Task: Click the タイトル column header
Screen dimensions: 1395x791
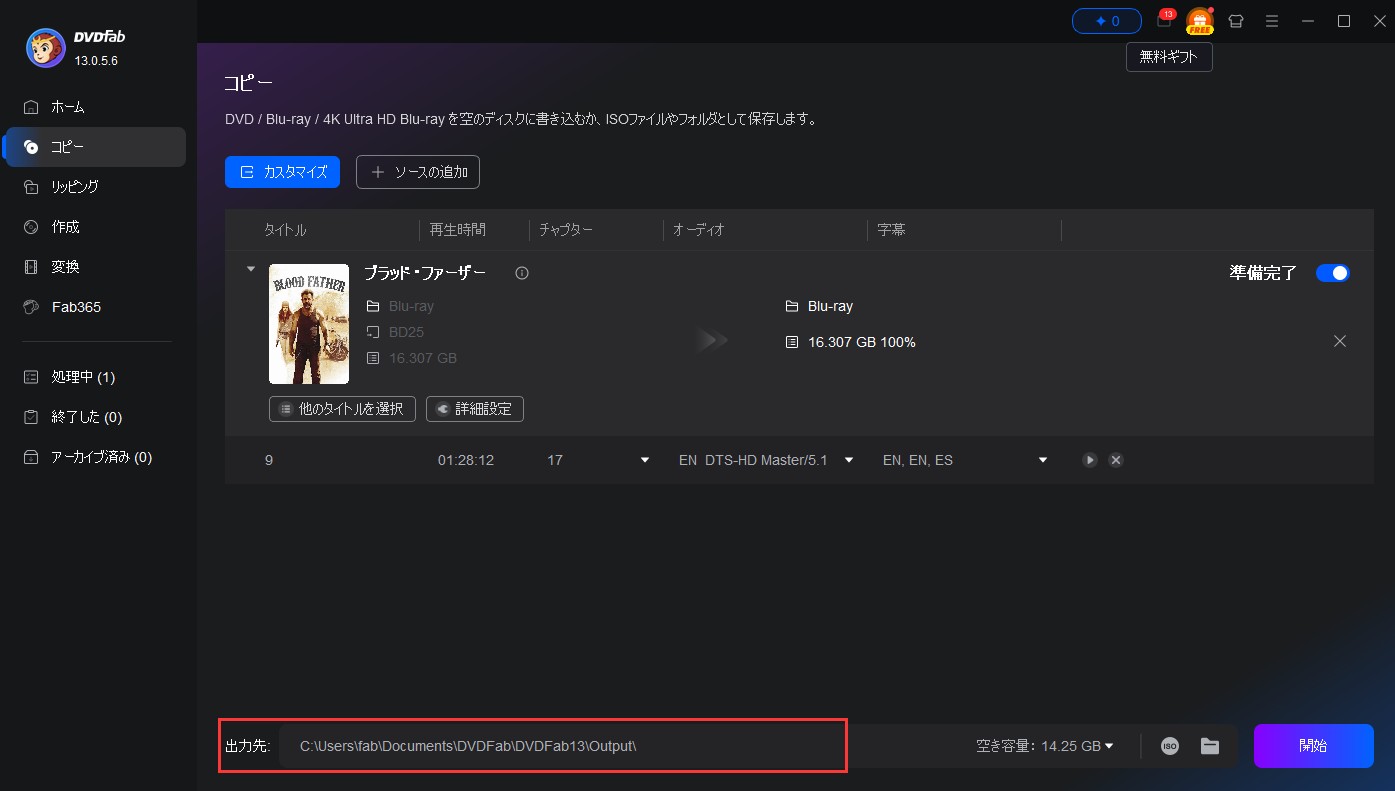Action: (285, 230)
